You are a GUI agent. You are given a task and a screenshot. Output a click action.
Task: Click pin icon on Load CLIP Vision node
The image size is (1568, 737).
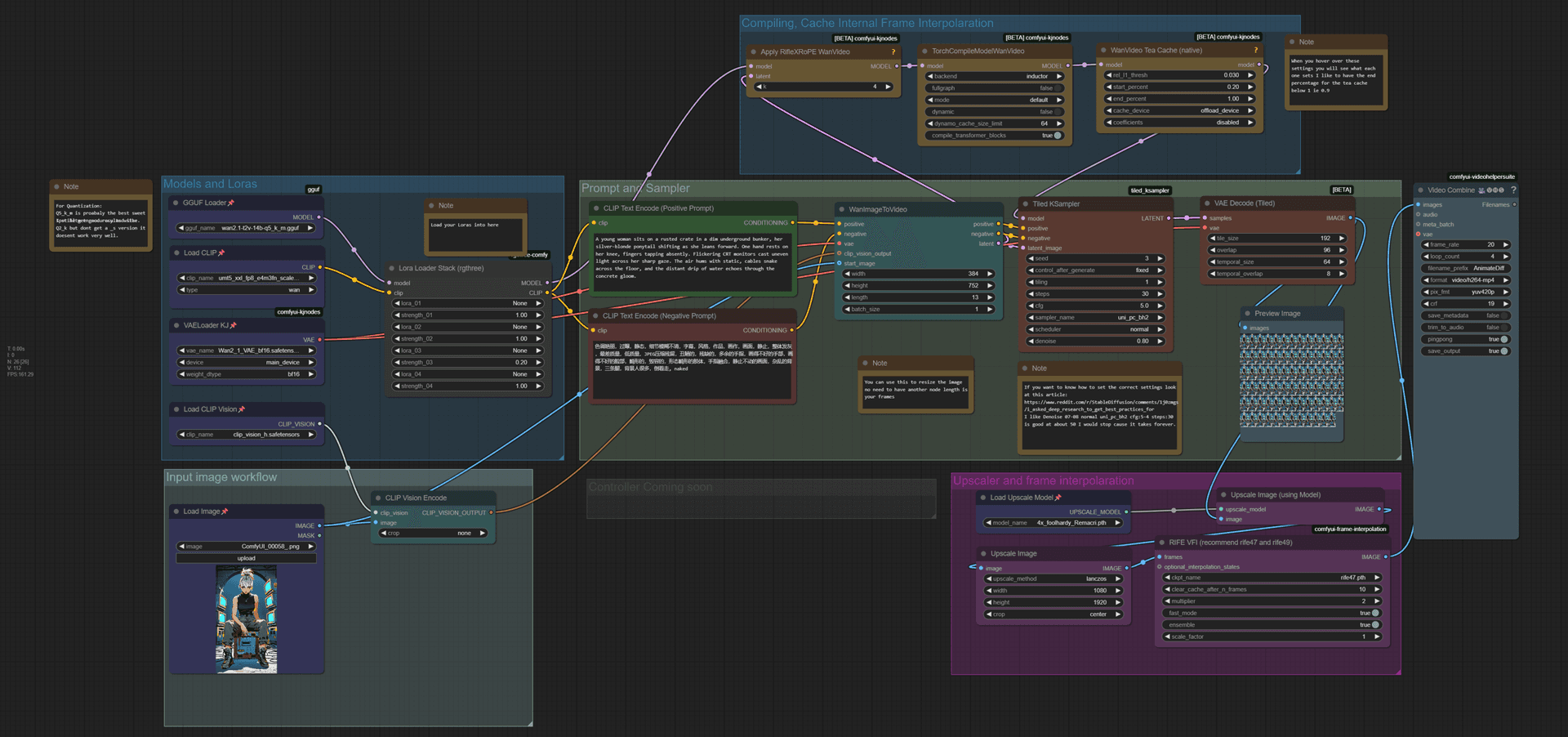(242, 409)
